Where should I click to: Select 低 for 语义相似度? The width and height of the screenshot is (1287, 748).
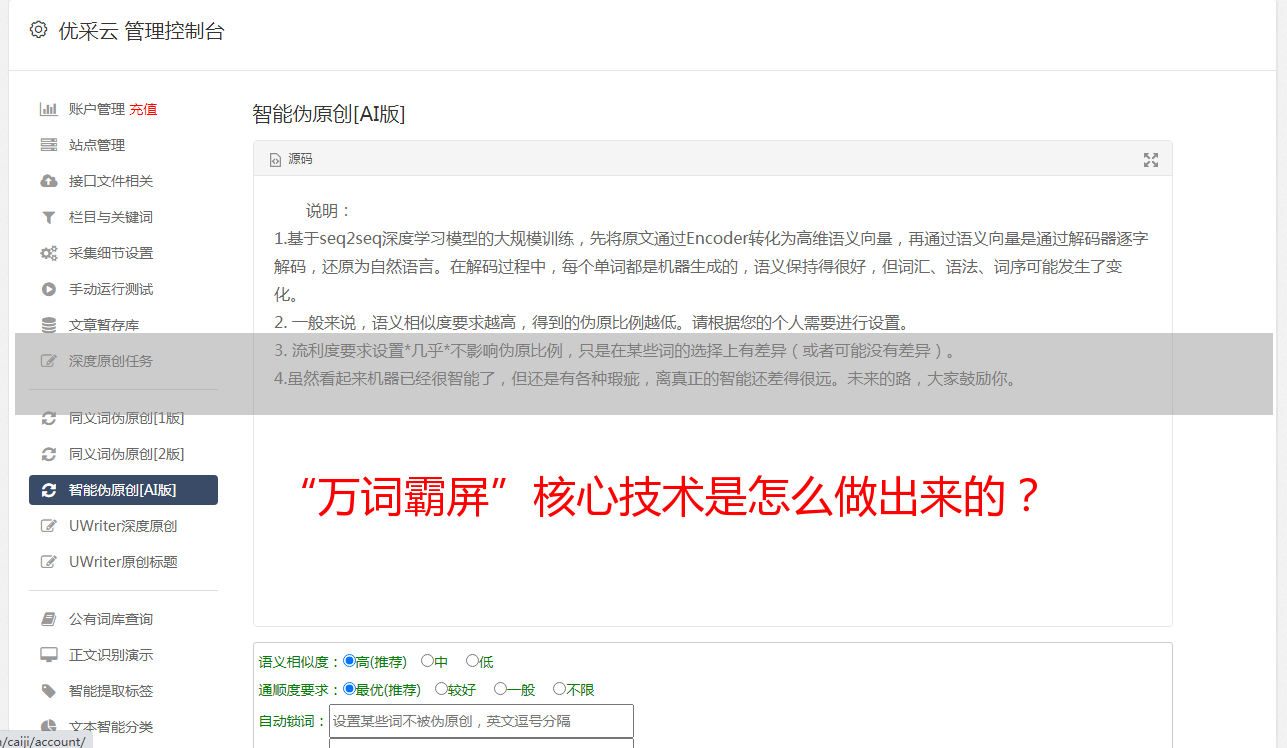pos(472,661)
